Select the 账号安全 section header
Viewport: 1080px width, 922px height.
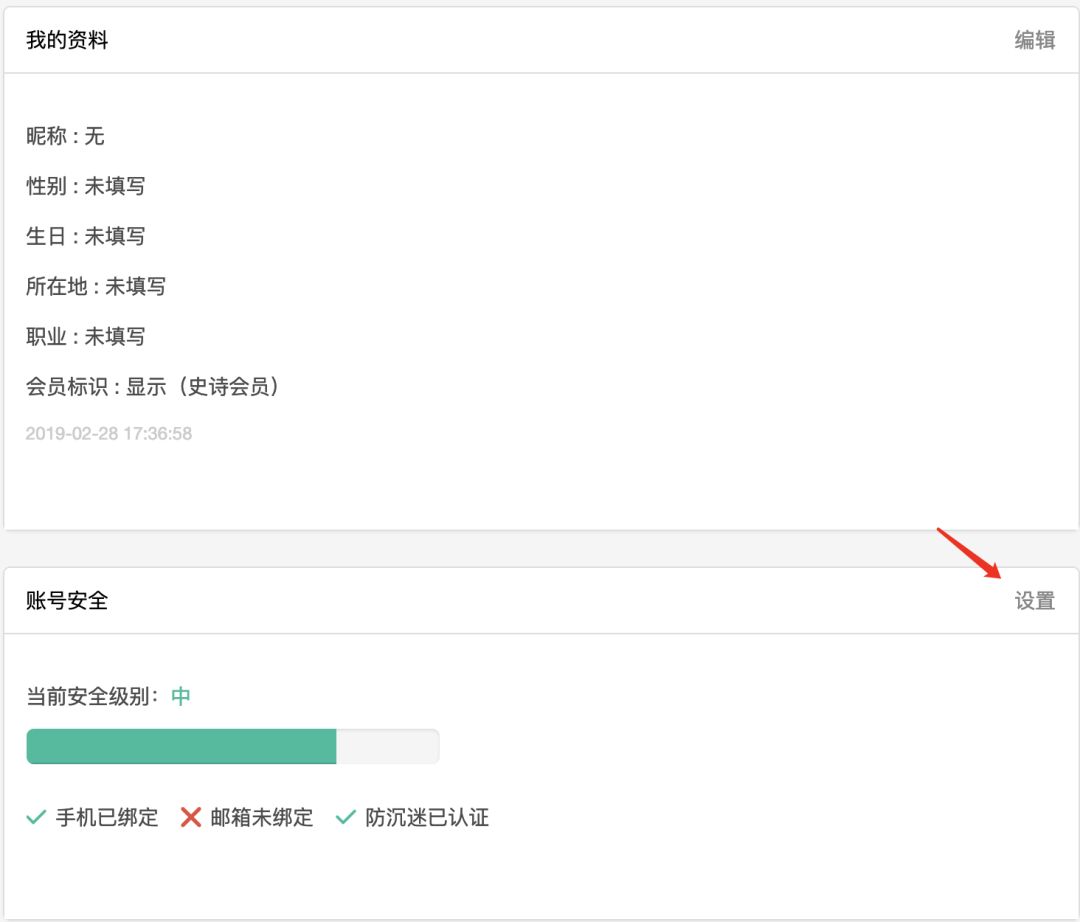(x=67, y=601)
